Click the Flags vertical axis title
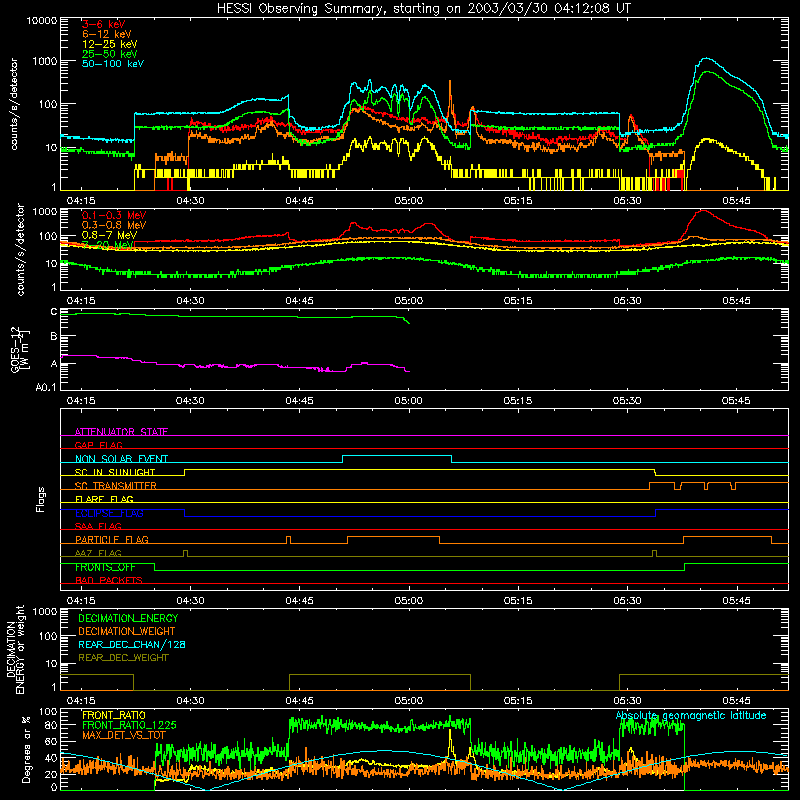800x800 pixels. 40,499
